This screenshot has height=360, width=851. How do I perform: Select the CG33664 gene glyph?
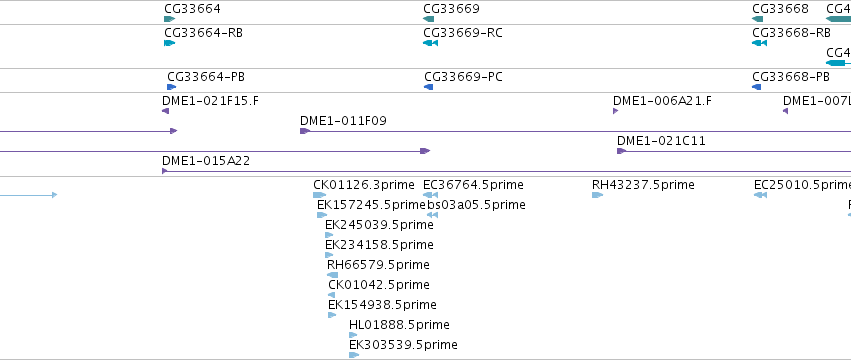pos(169,19)
